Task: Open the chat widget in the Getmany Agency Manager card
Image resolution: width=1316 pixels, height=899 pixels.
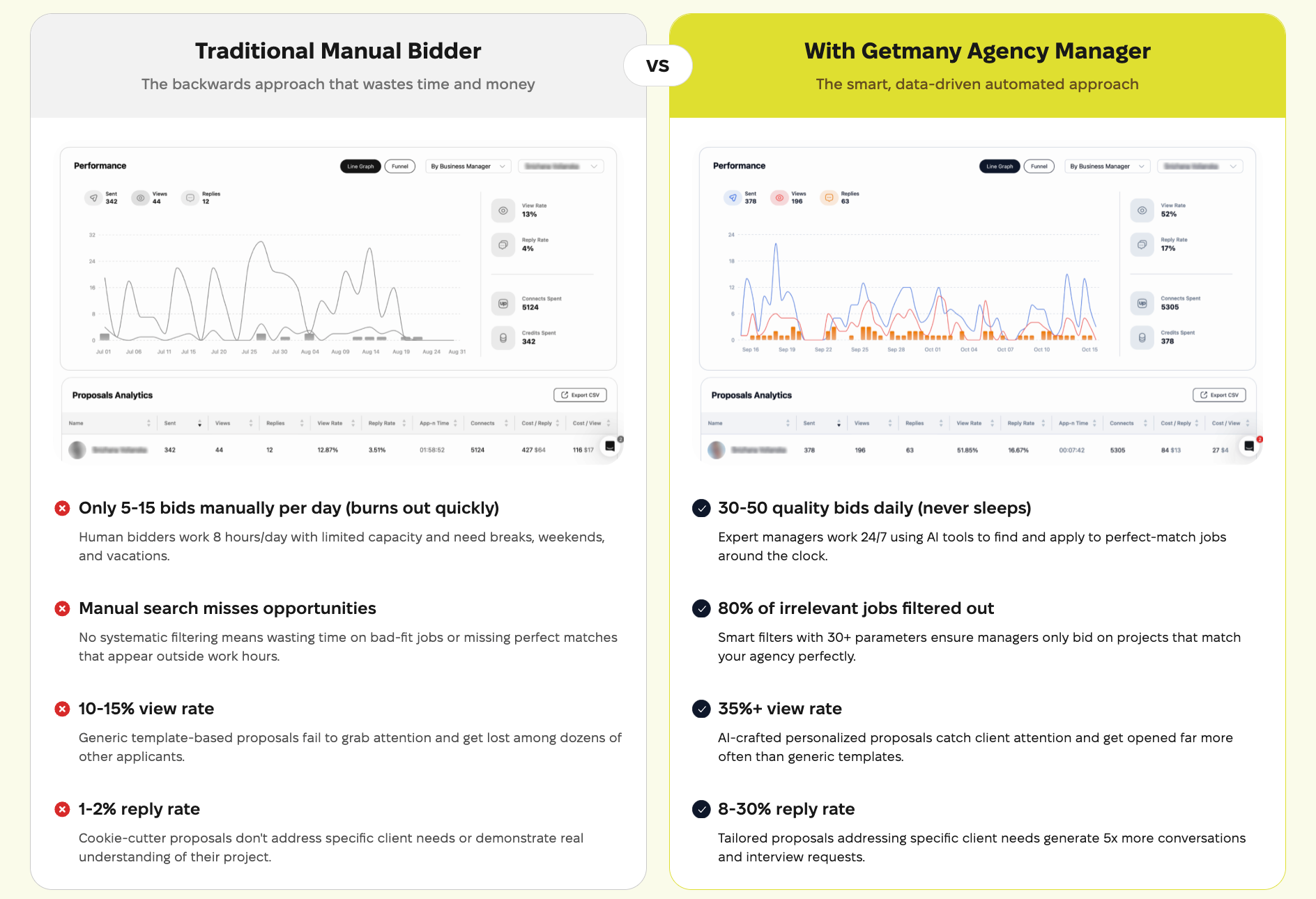Action: (1249, 446)
